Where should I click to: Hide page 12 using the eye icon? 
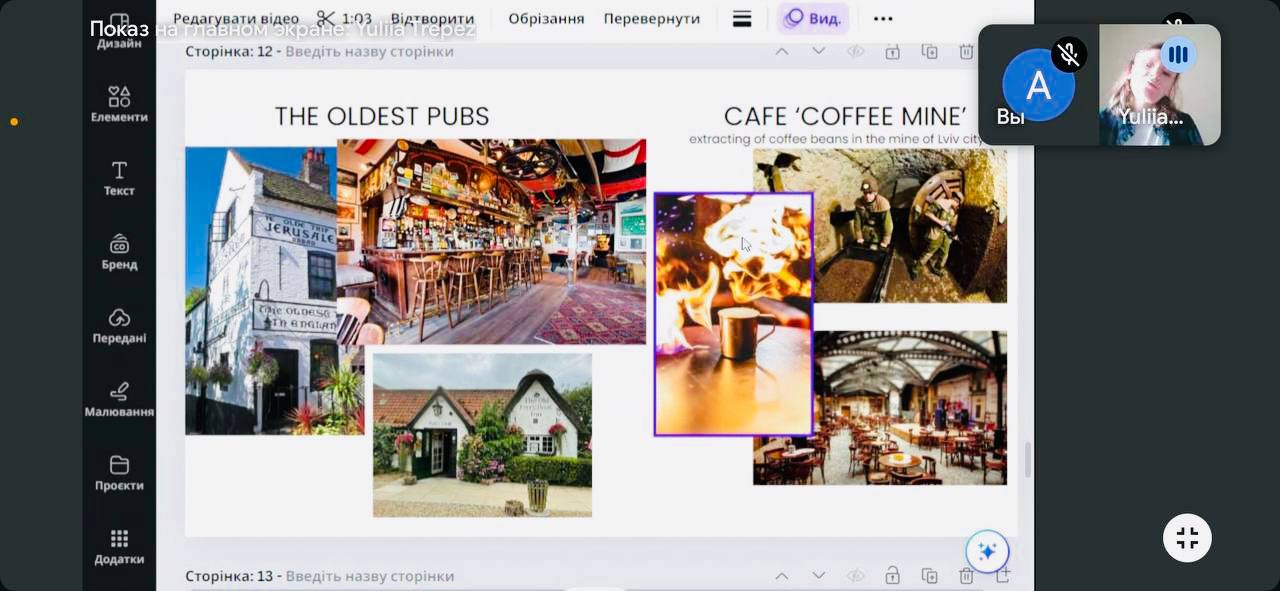point(855,51)
